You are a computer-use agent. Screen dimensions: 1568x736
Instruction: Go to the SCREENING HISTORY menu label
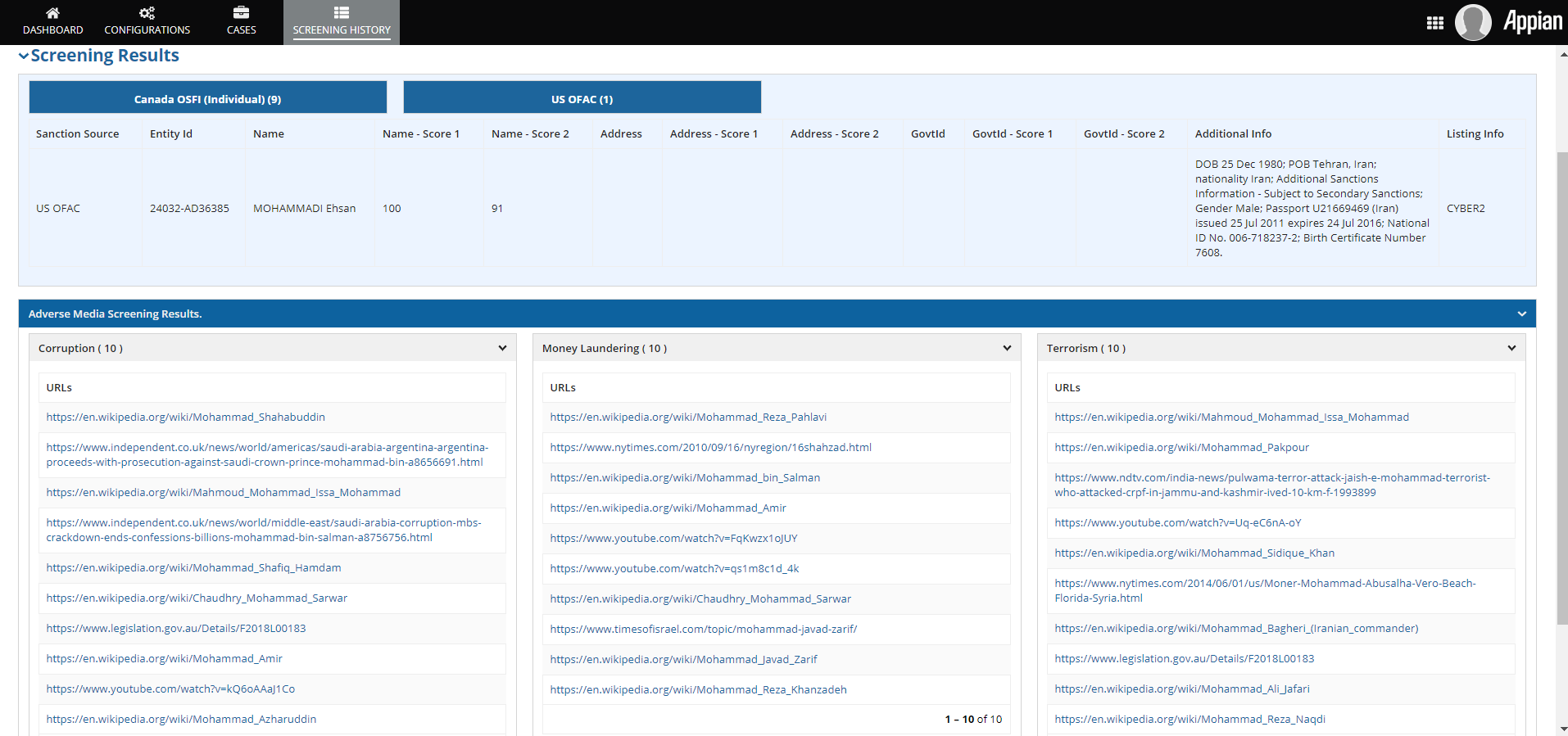(x=342, y=30)
